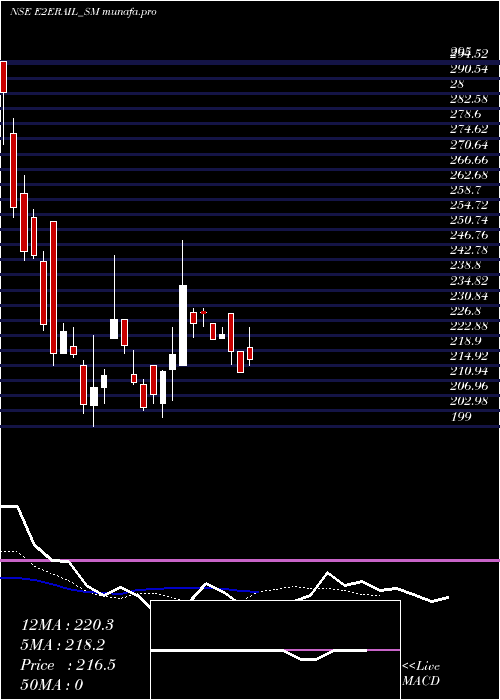Screen dimensions: 500x700
Task: Click the 202.98 price level label
Action: tap(469, 401)
